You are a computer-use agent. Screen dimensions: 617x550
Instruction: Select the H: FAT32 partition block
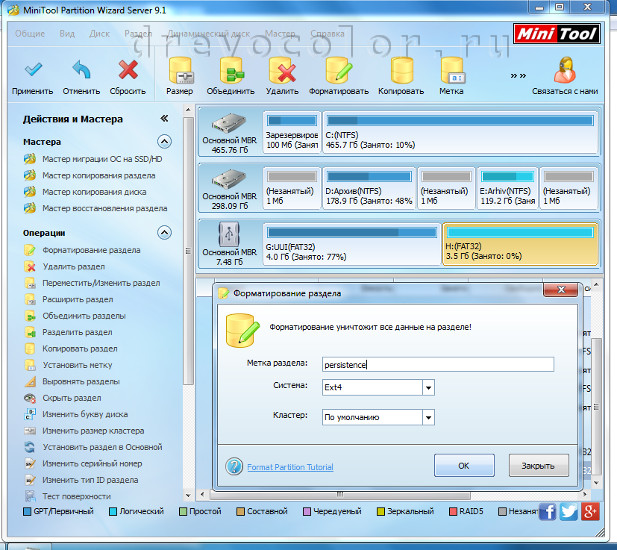pyautogui.click(x=519, y=245)
